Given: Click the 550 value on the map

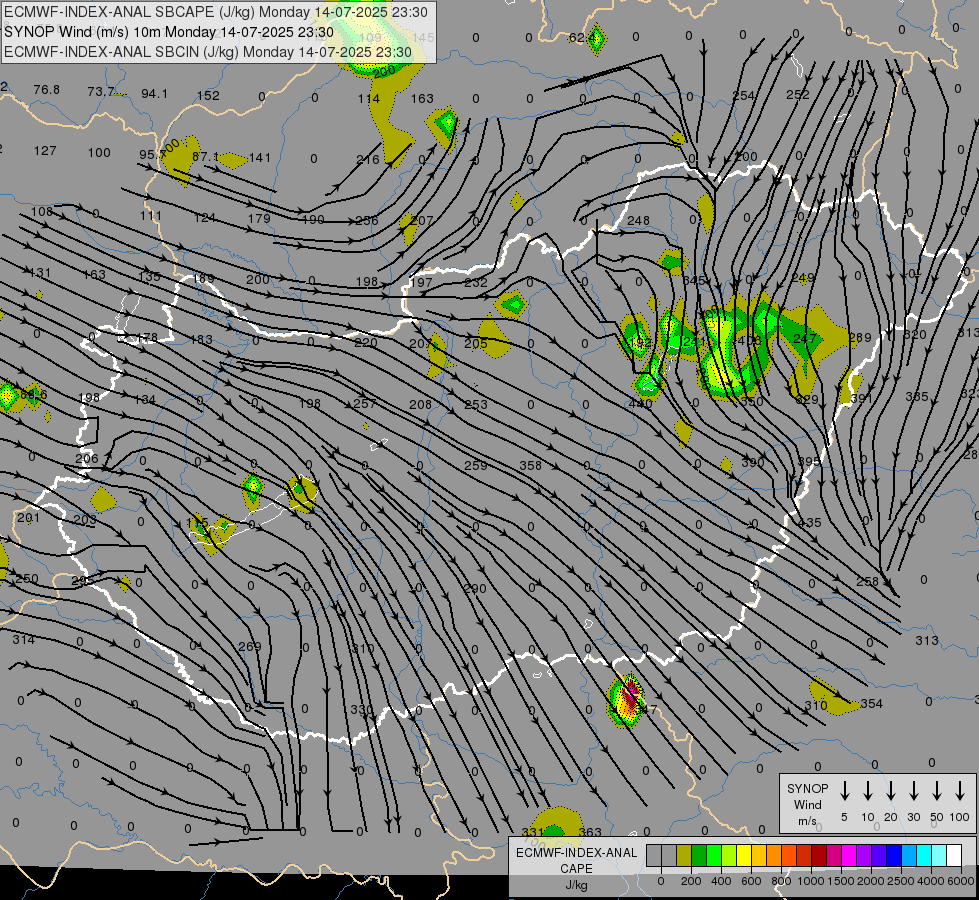Looking at the screenshot, I should click(752, 402).
